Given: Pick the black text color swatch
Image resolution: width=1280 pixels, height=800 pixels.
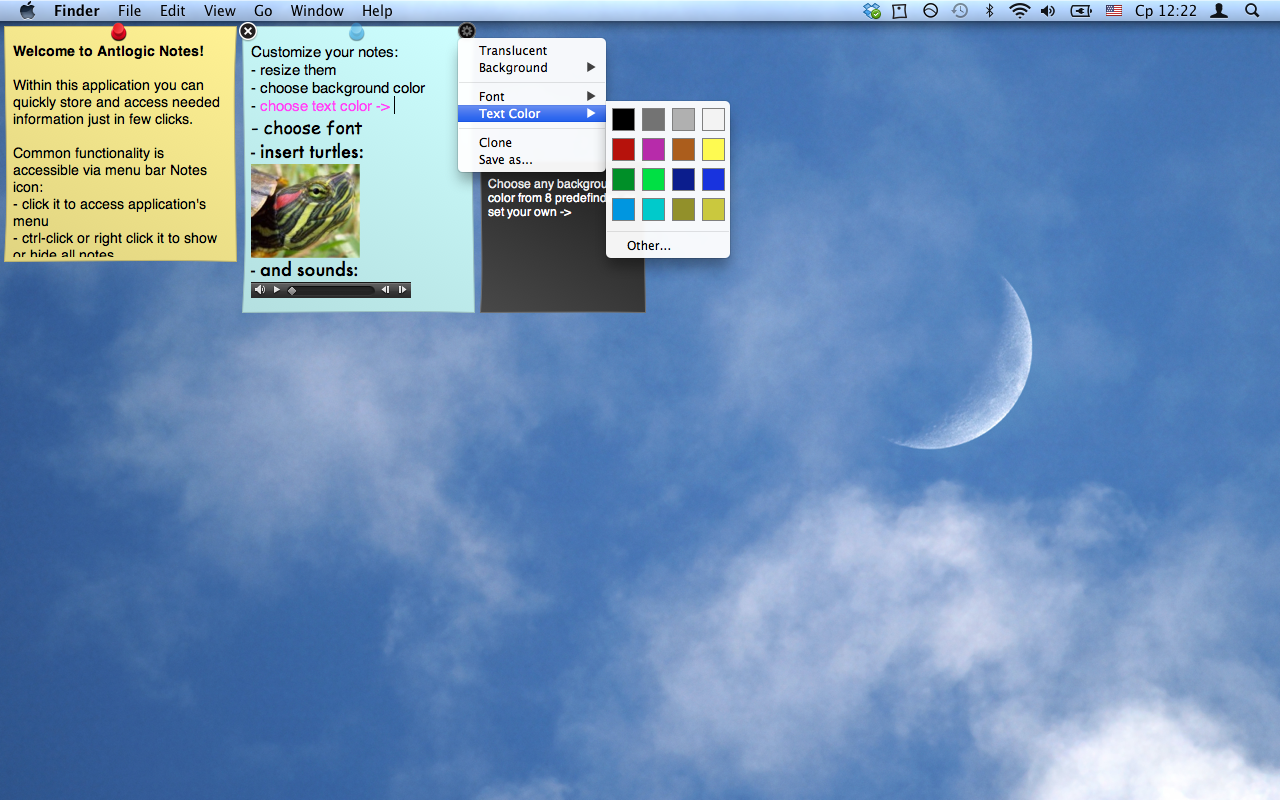Looking at the screenshot, I should [x=623, y=120].
